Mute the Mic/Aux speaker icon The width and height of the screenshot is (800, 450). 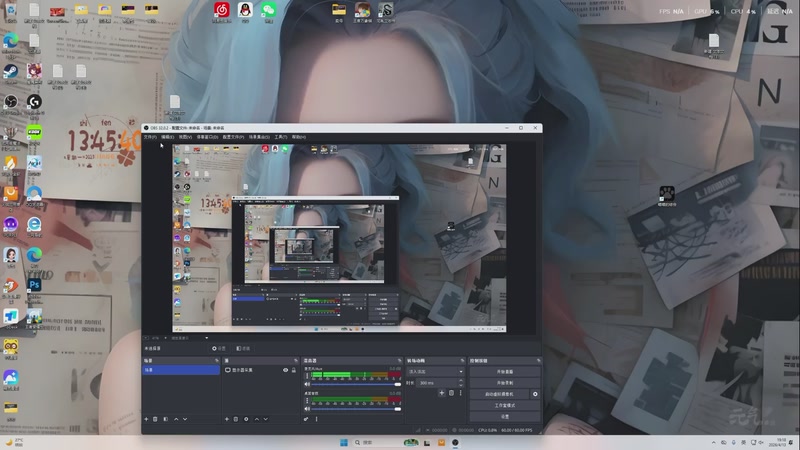pyautogui.click(x=307, y=384)
